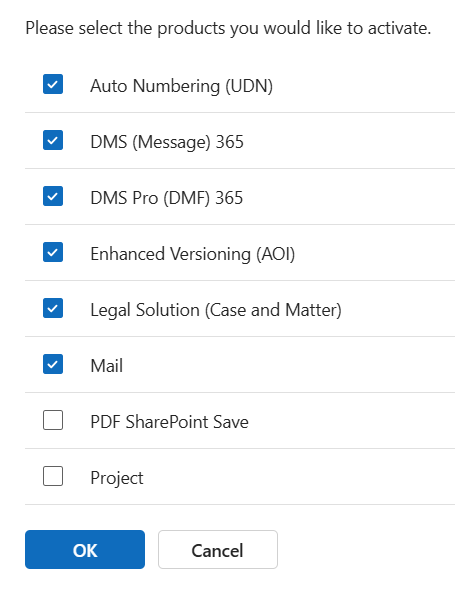Click the 'PDF SharePoint Save' label text
The width and height of the screenshot is (455, 589).
click(169, 421)
